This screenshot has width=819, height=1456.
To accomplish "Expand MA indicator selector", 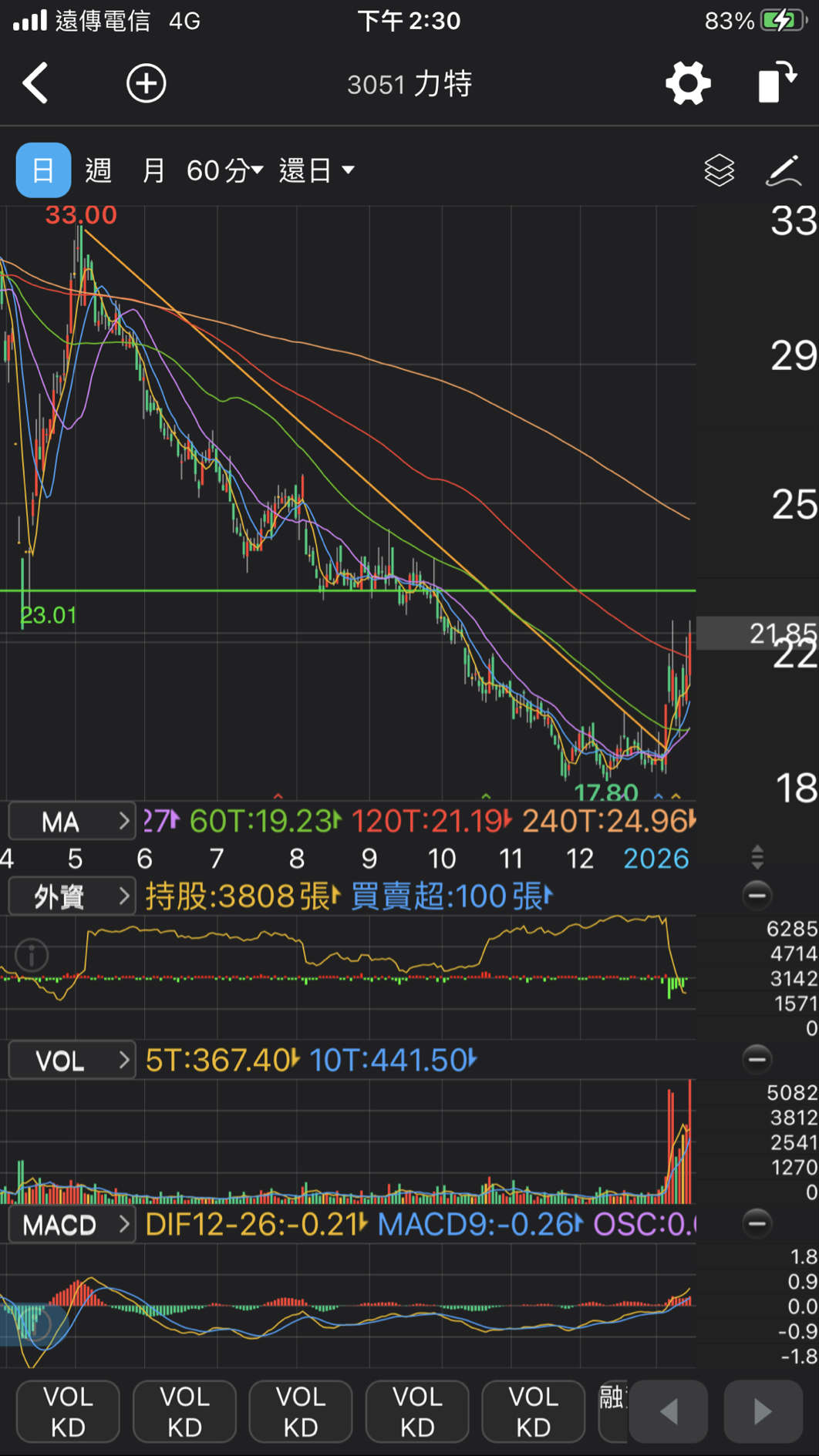I will click(x=72, y=822).
